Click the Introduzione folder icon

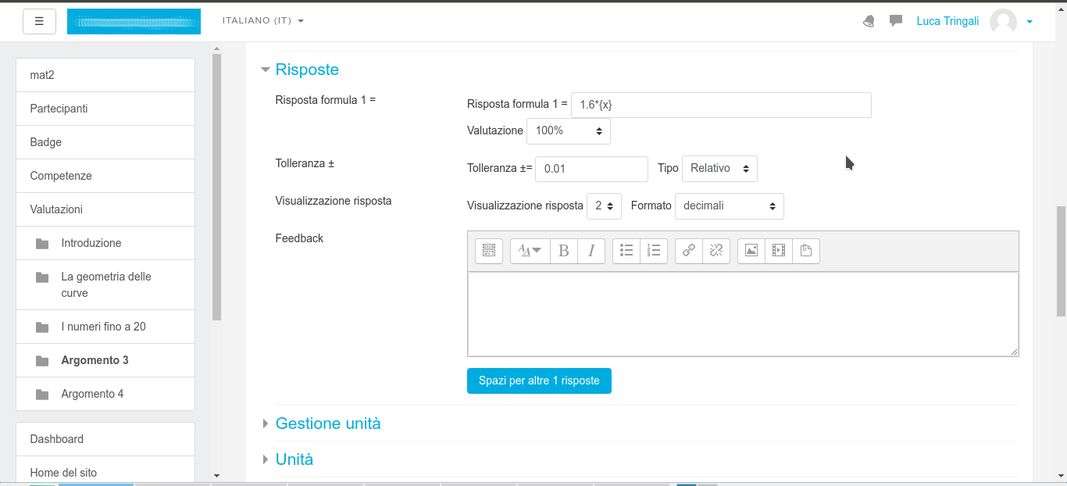42,243
